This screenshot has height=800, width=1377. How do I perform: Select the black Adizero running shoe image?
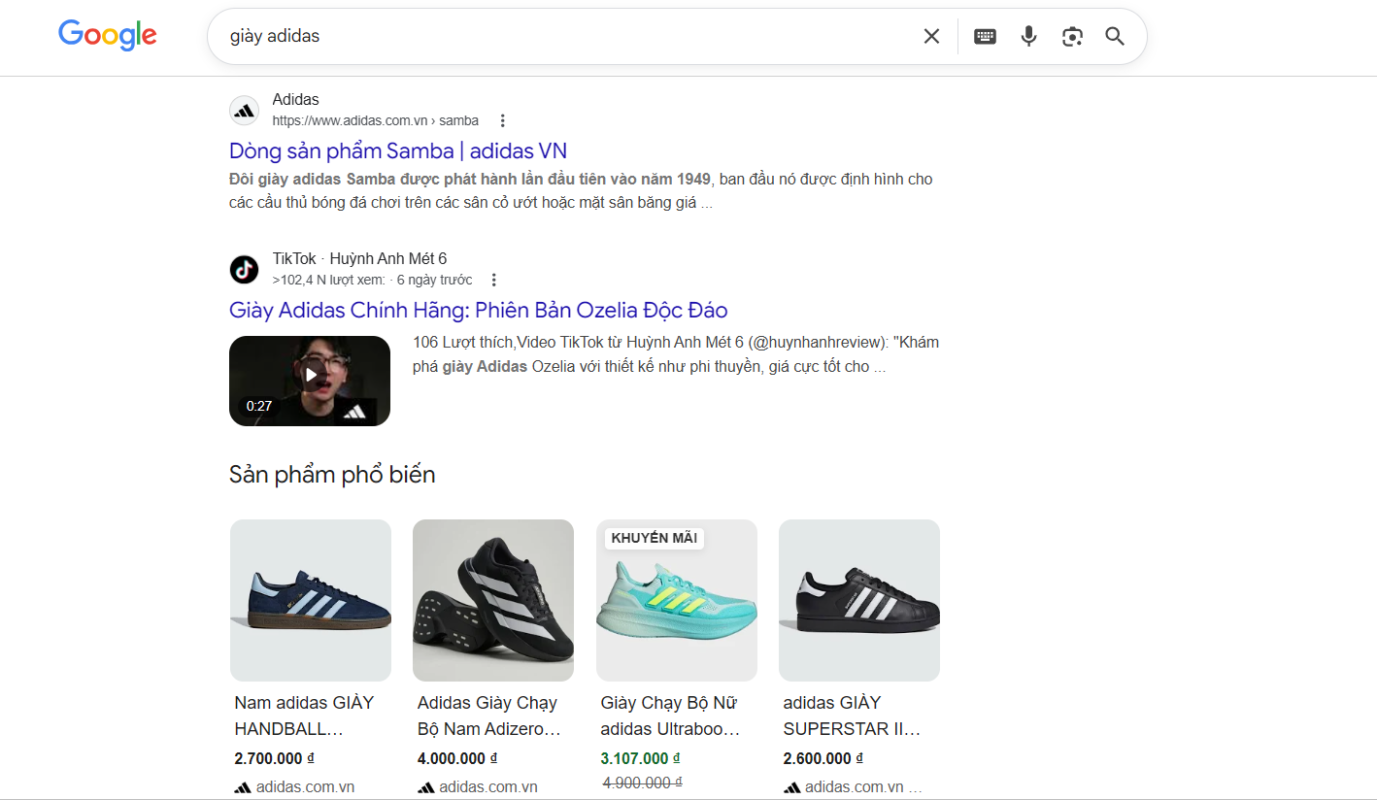coord(493,600)
